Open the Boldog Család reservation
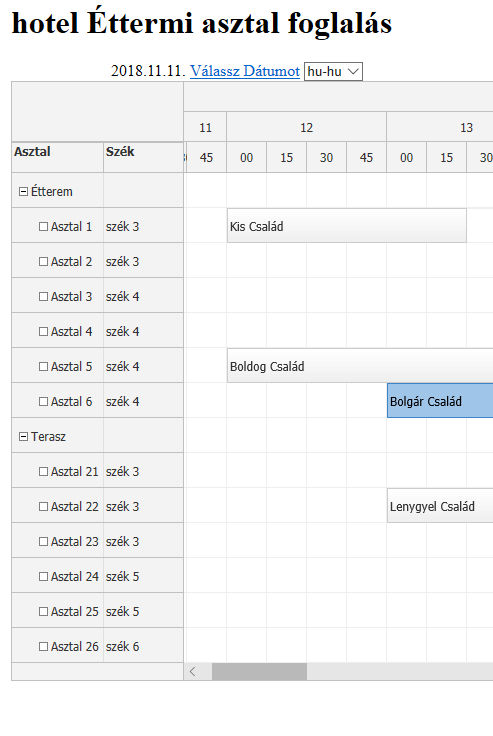 (360, 366)
